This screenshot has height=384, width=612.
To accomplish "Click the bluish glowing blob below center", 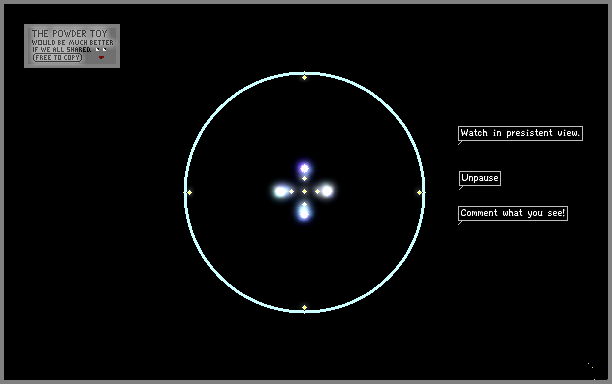I will point(304,213).
